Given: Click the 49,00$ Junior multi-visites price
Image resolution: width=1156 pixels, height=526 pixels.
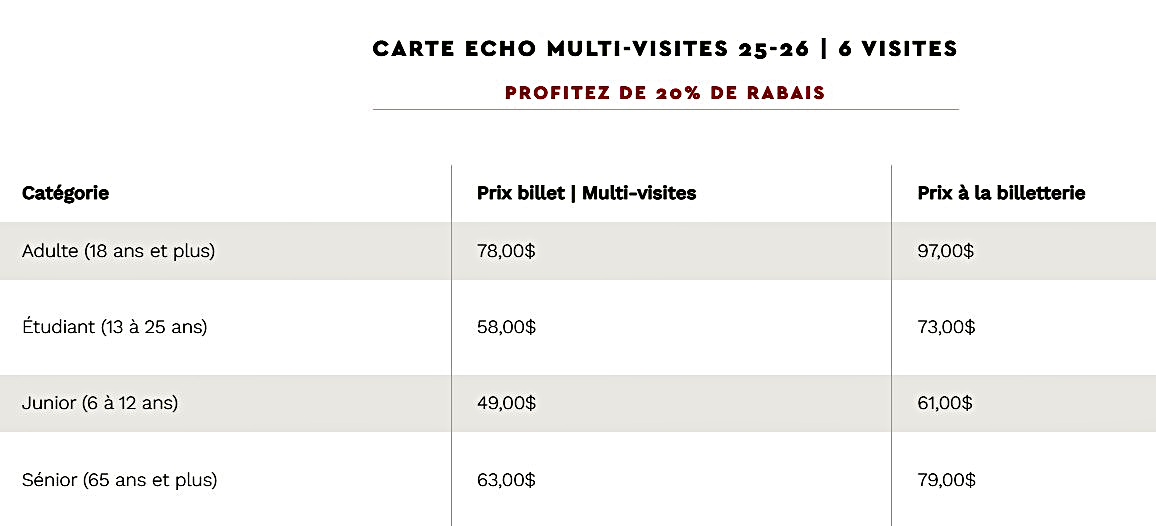Looking at the screenshot, I should [x=506, y=403].
